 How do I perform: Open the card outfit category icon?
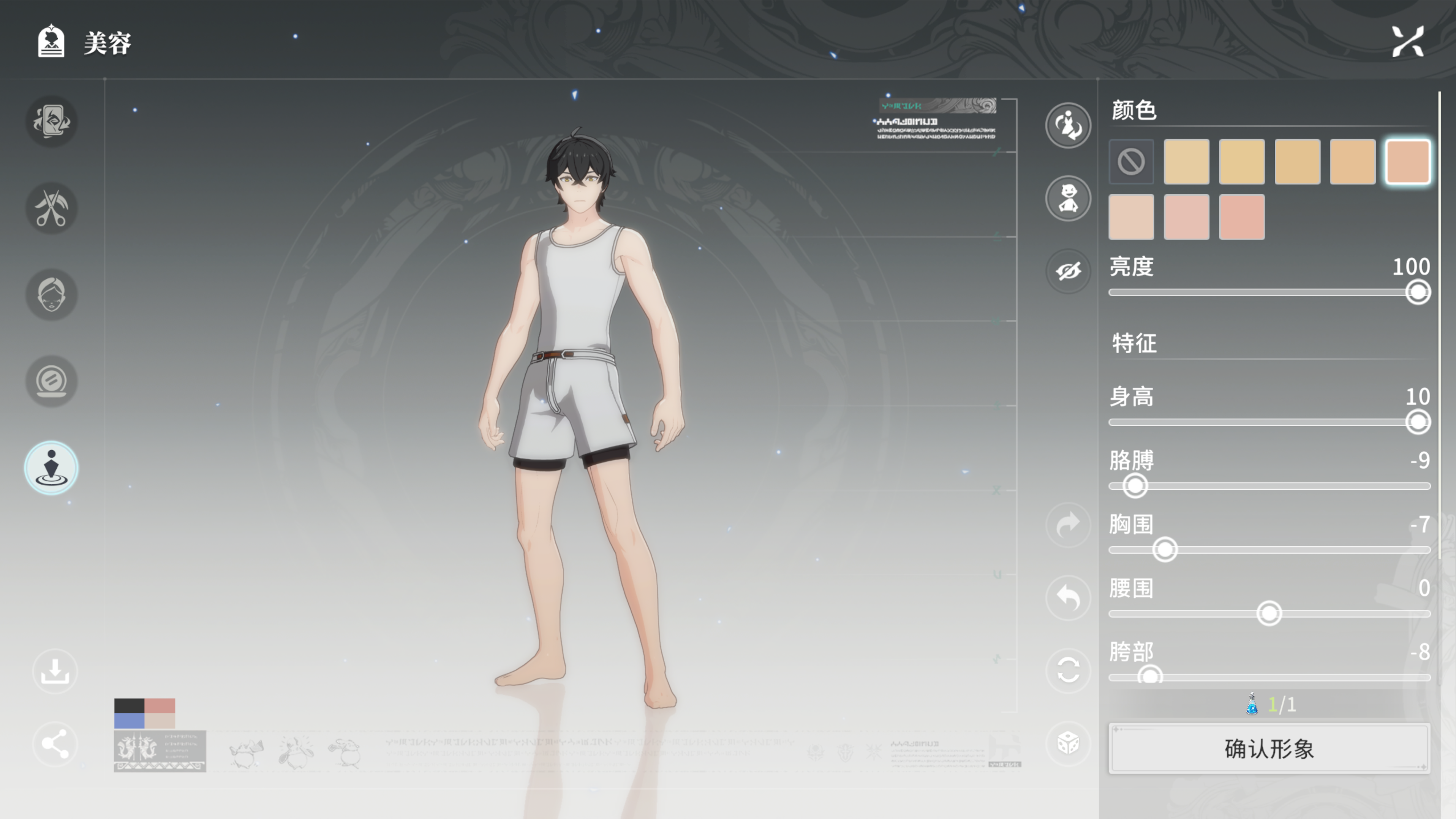tap(51, 122)
